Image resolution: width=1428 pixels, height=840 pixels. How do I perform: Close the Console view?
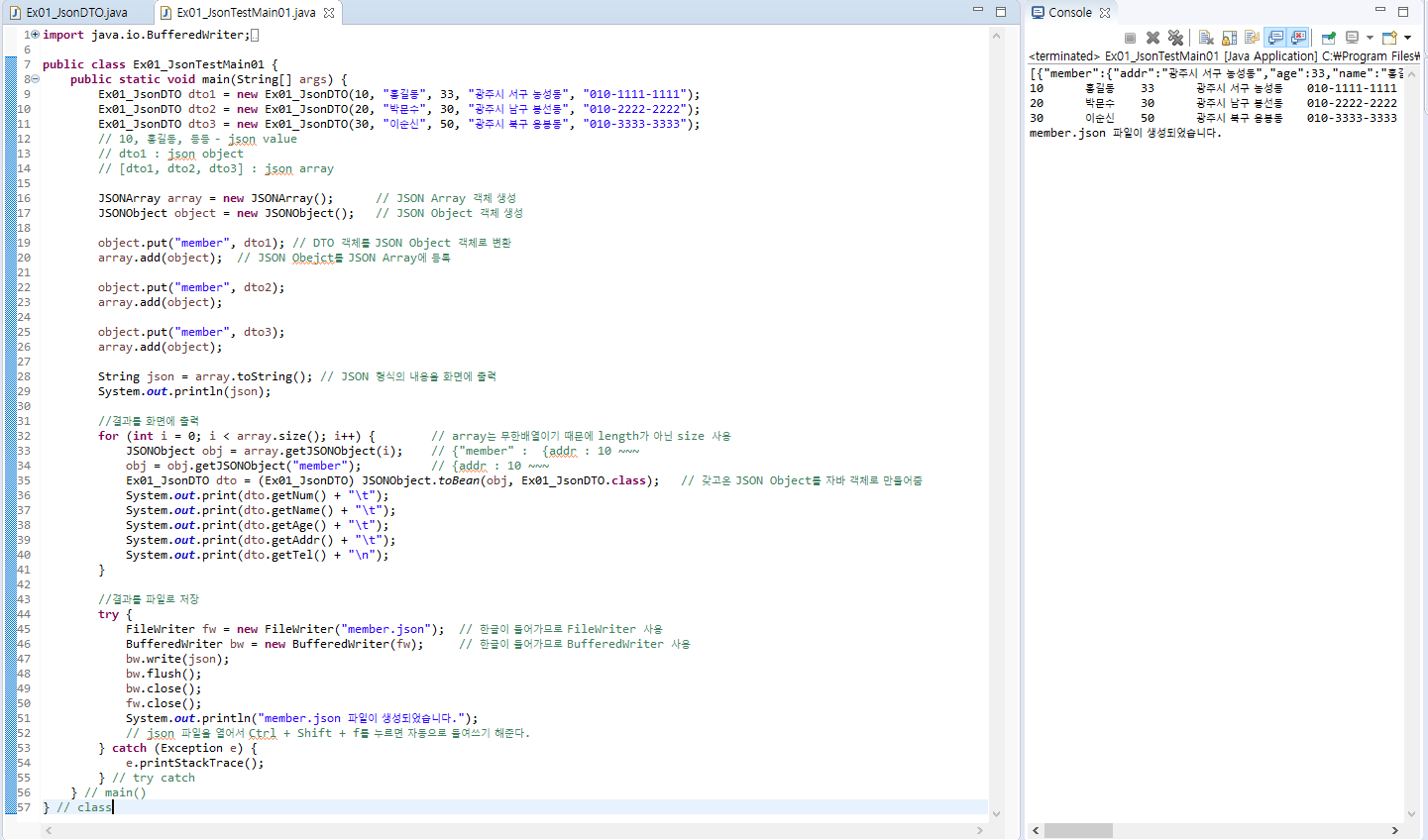1105,13
